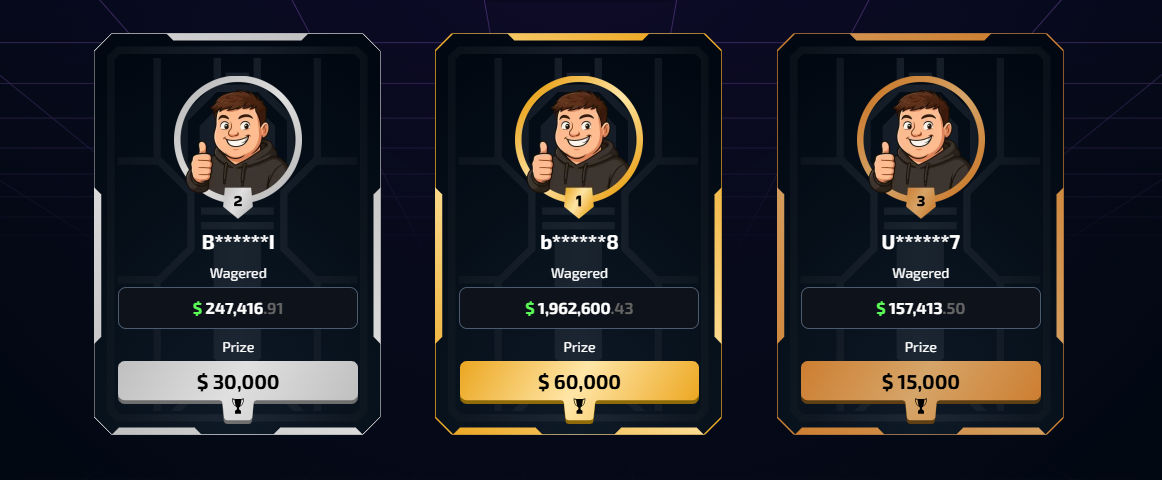Click the silver rank 2 badge
The height and width of the screenshot is (480, 1162).
238,202
